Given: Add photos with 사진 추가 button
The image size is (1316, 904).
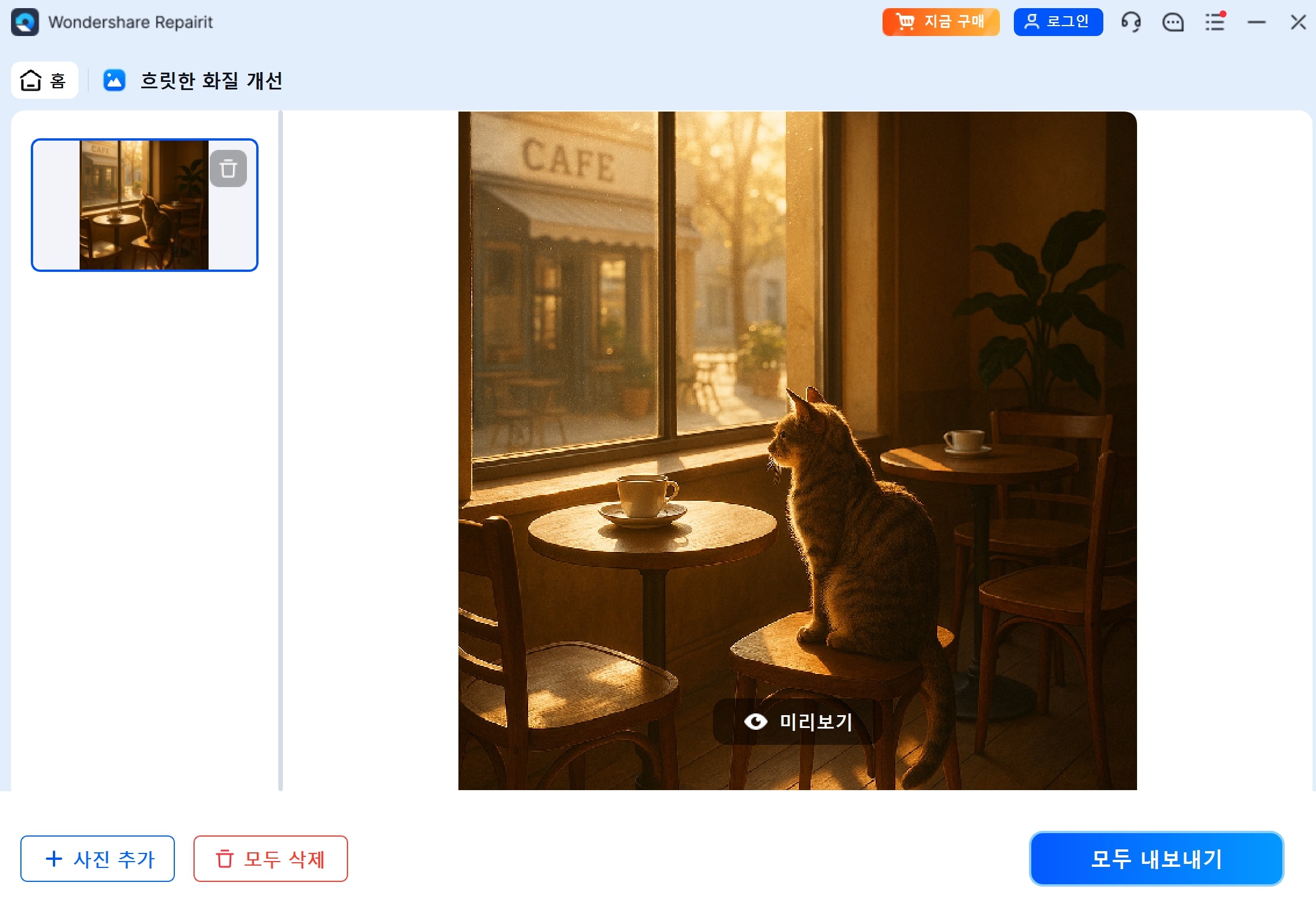Looking at the screenshot, I should click(98, 859).
